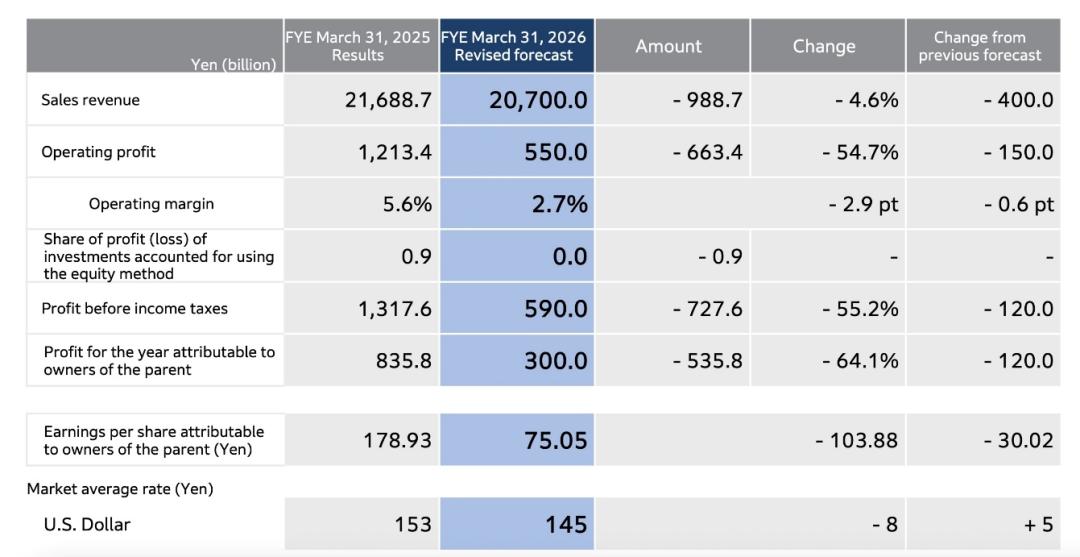This screenshot has height=557, width=1080.
Task: Select the Profit before income taxes label
Action: tap(134, 308)
